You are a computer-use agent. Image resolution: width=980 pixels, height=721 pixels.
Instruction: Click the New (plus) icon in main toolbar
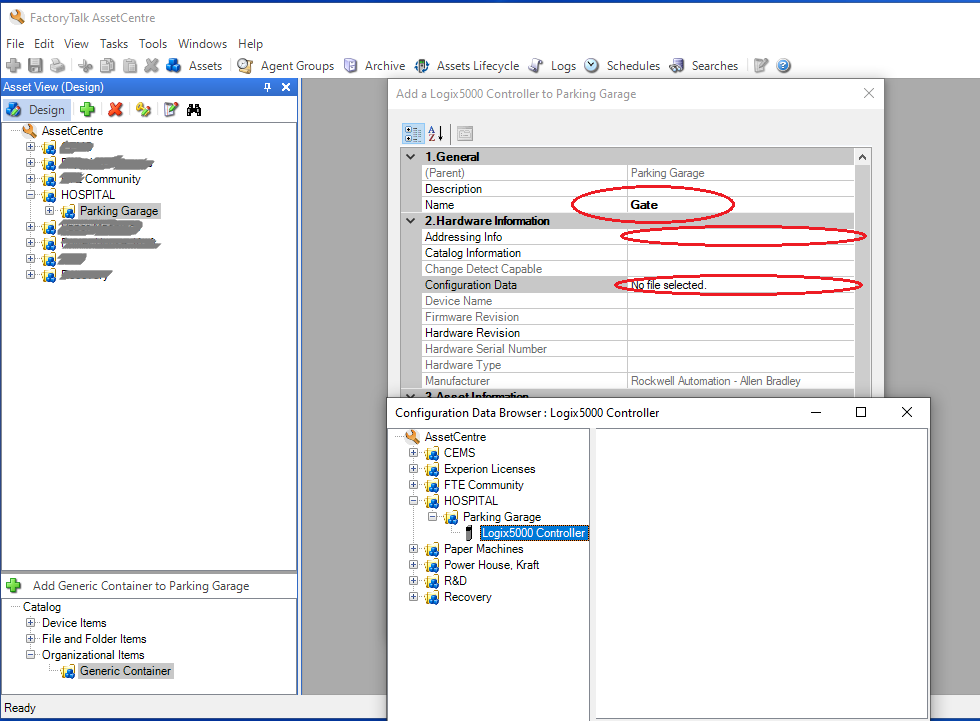click(13, 65)
